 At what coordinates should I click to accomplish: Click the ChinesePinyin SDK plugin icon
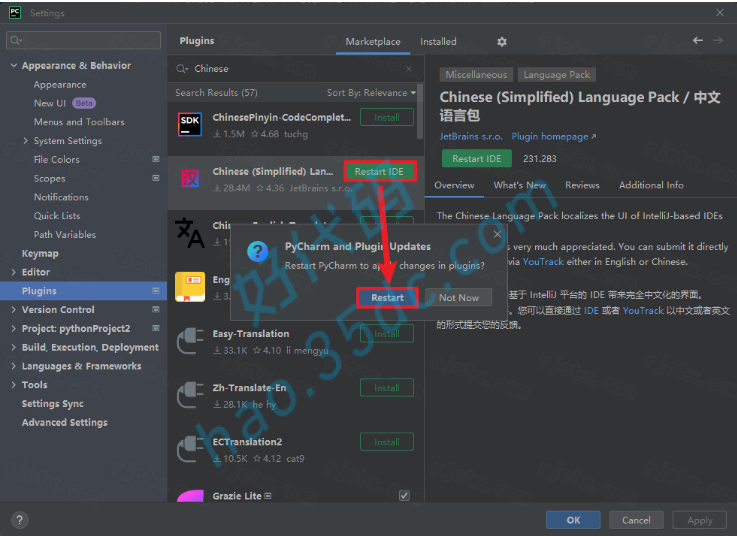click(x=190, y=125)
